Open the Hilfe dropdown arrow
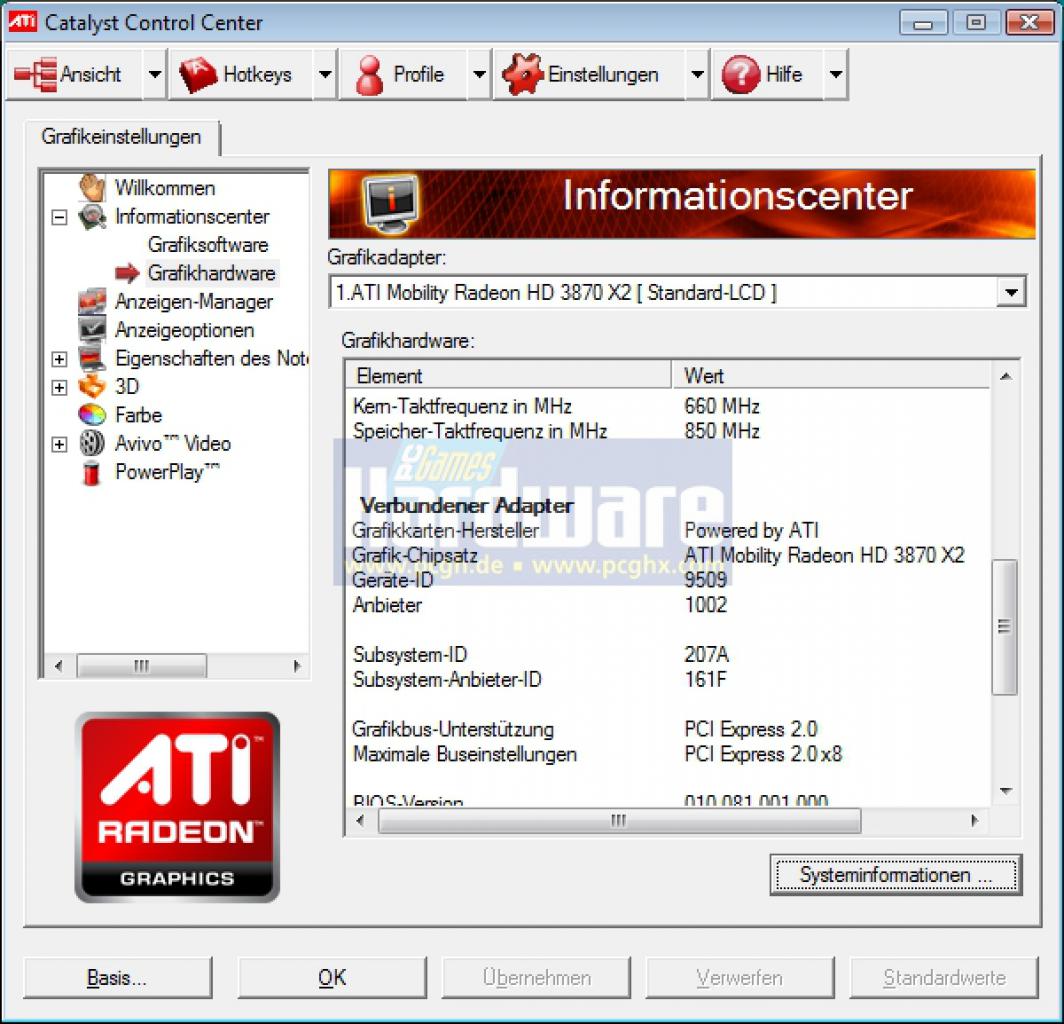1064x1024 pixels. (836, 74)
